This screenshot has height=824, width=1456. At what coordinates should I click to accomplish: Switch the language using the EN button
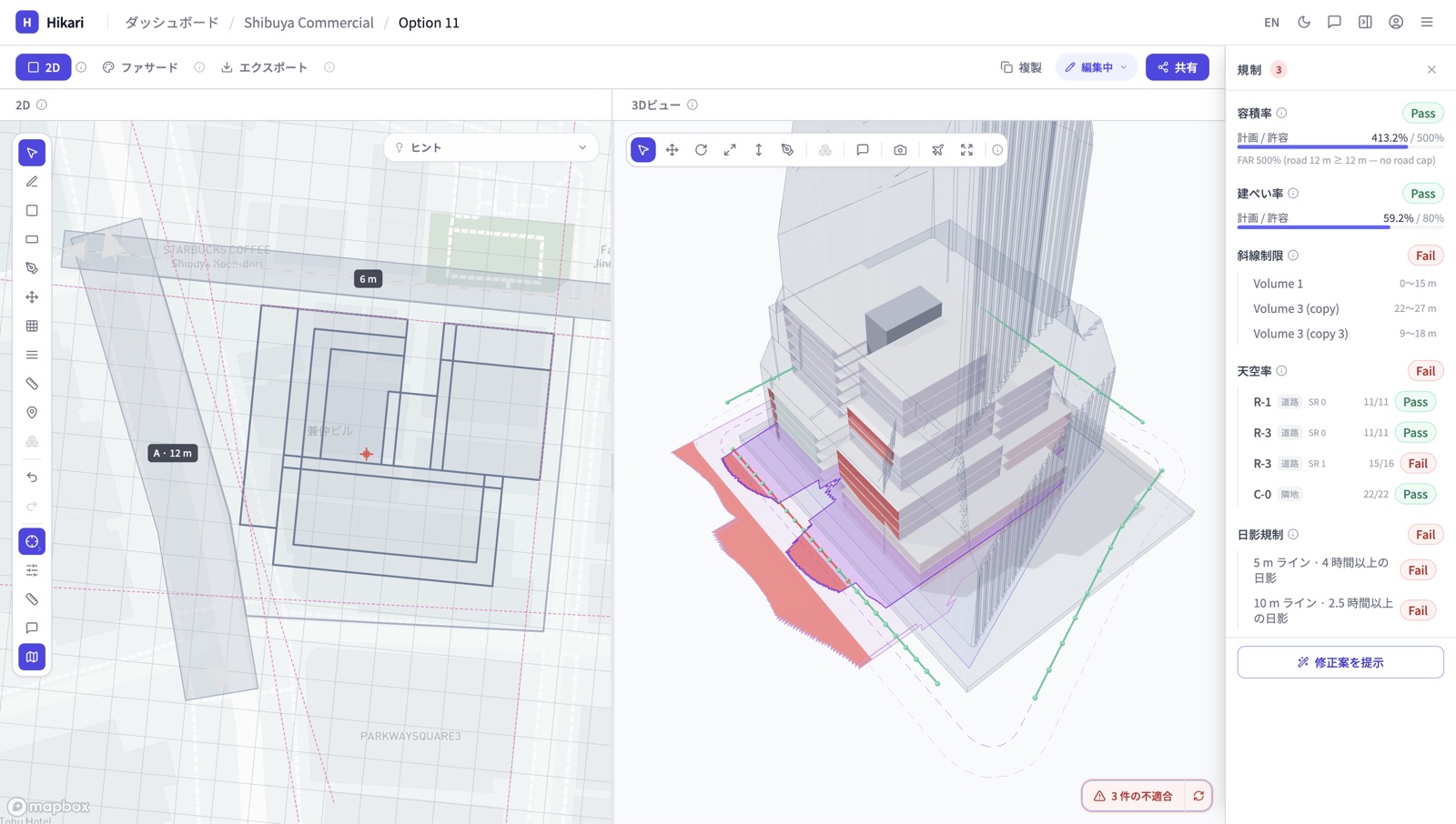(1271, 22)
